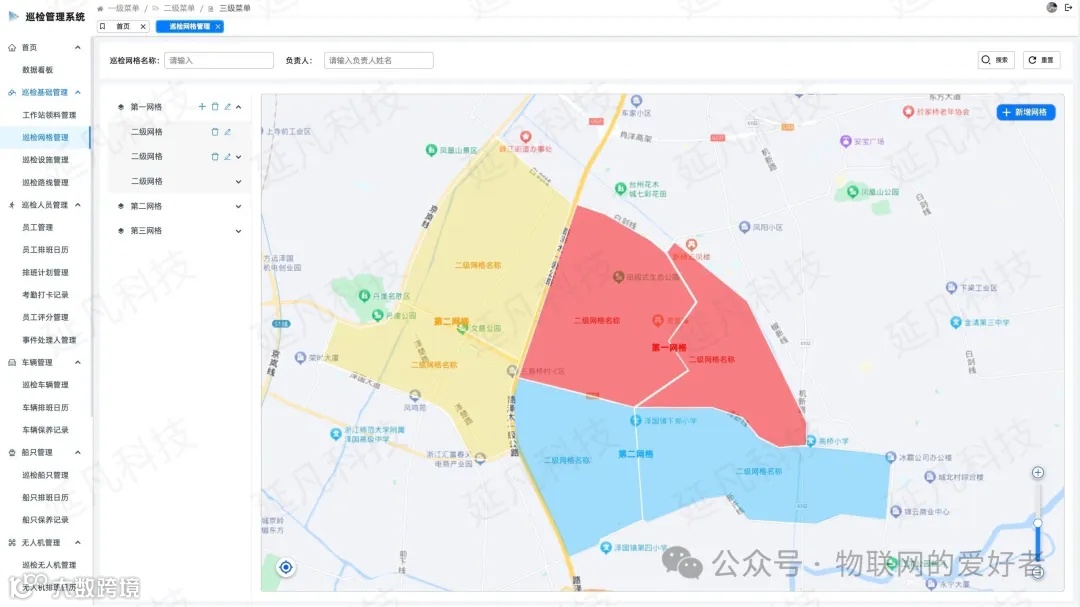Open 船只保养记录 in sidebar
The height and width of the screenshot is (607, 1080).
[45, 519]
